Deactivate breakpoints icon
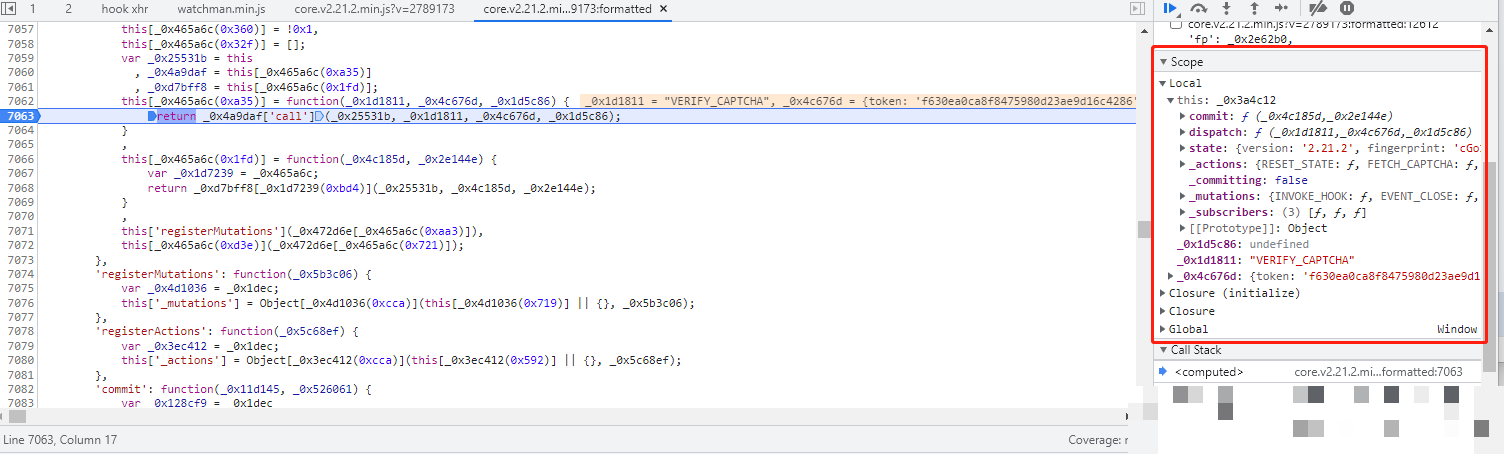The height and width of the screenshot is (454, 1504). (1318, 8)
